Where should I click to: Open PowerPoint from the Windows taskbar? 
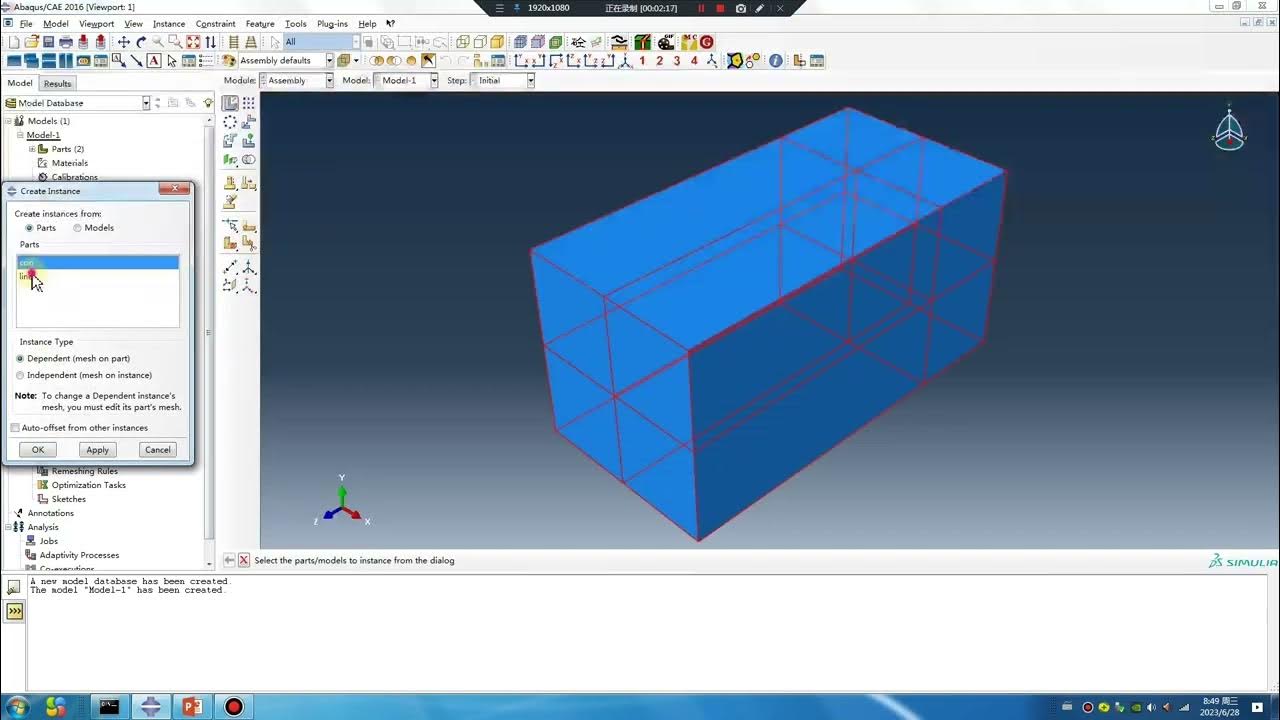192,707
